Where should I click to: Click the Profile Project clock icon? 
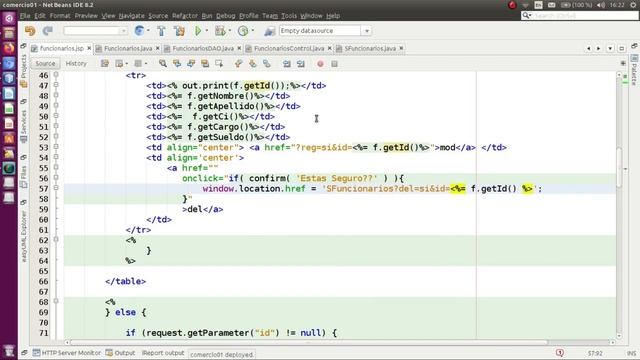point(243,31)
